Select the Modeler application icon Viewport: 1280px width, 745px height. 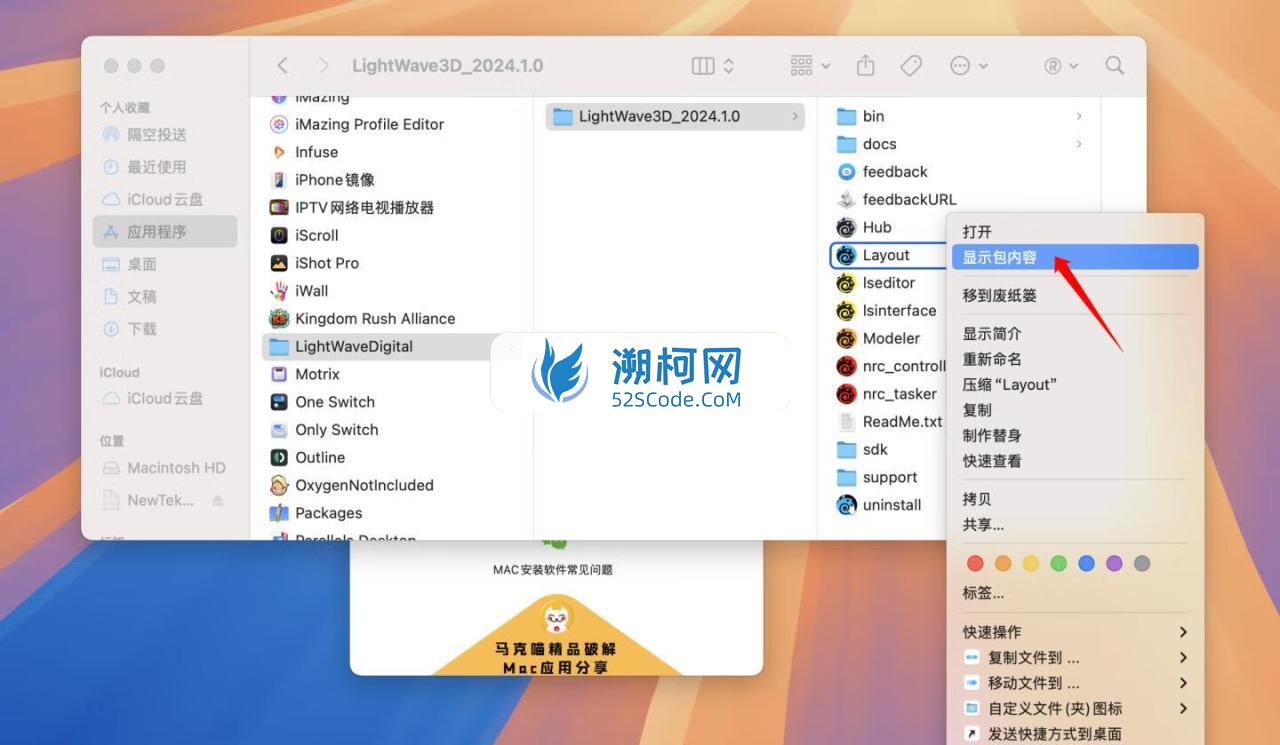coord(846,338)
